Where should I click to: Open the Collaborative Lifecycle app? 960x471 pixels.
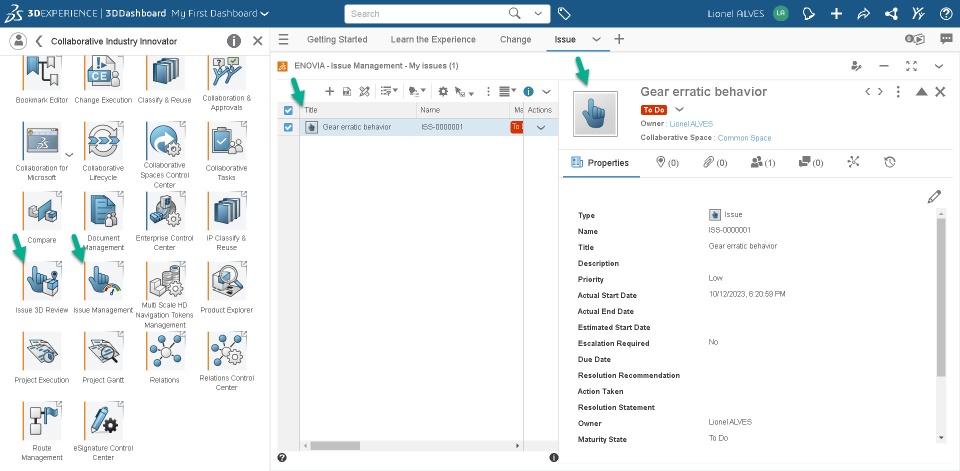coord(103,141)
